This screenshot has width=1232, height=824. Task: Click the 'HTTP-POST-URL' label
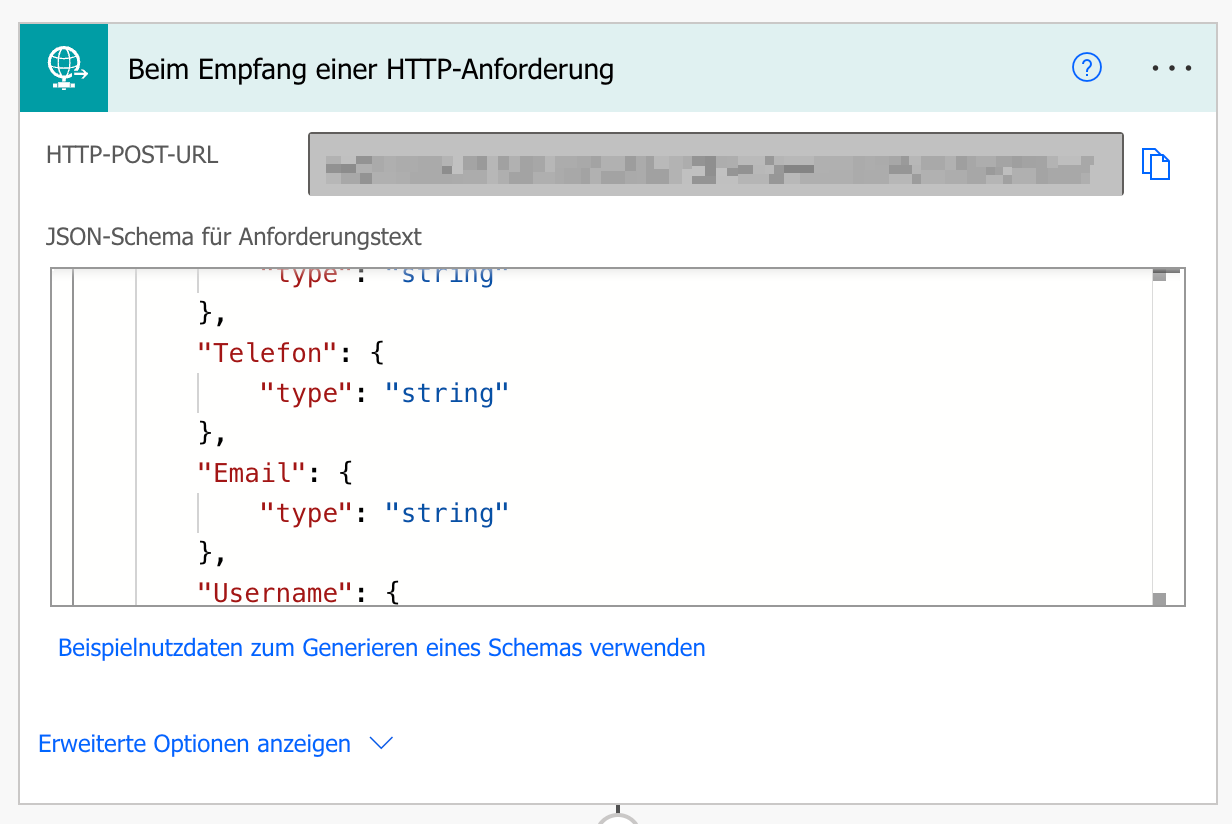[132, 155]
